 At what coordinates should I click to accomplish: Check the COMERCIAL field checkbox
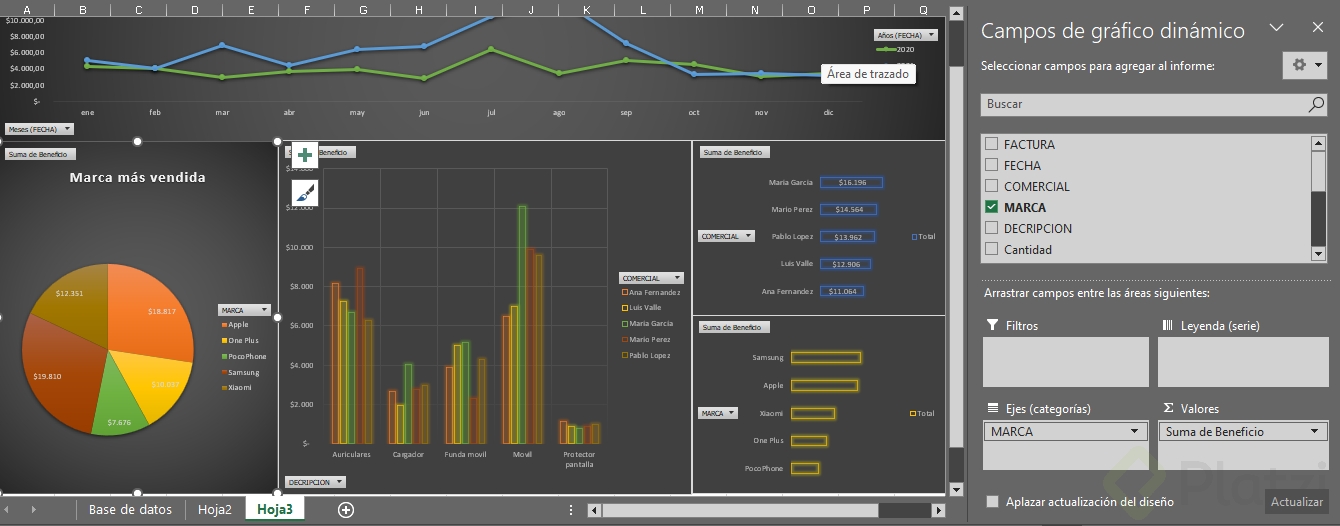(x=992, y=186)
